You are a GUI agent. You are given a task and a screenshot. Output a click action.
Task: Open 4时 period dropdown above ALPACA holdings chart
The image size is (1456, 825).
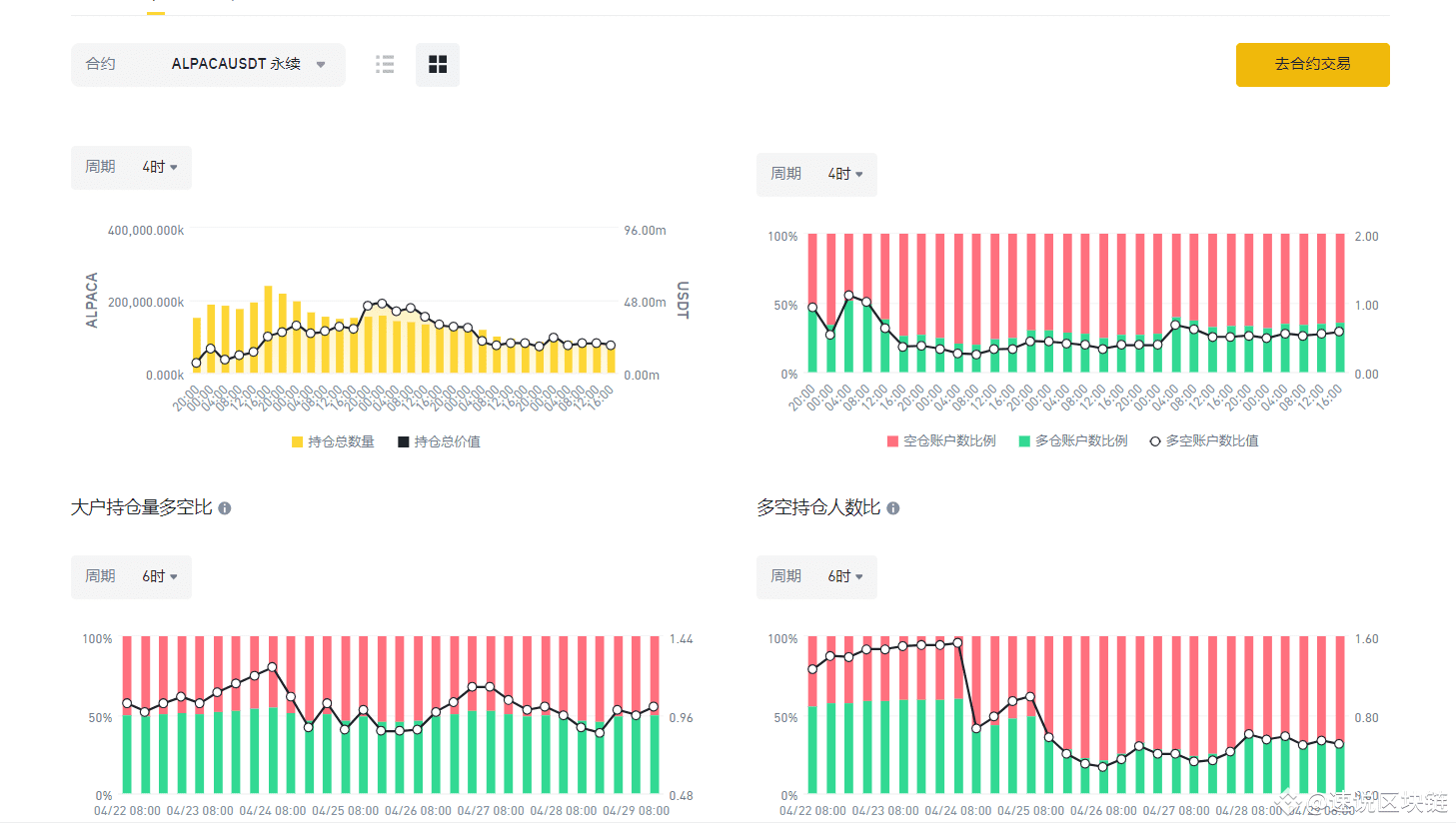[160, 168]
